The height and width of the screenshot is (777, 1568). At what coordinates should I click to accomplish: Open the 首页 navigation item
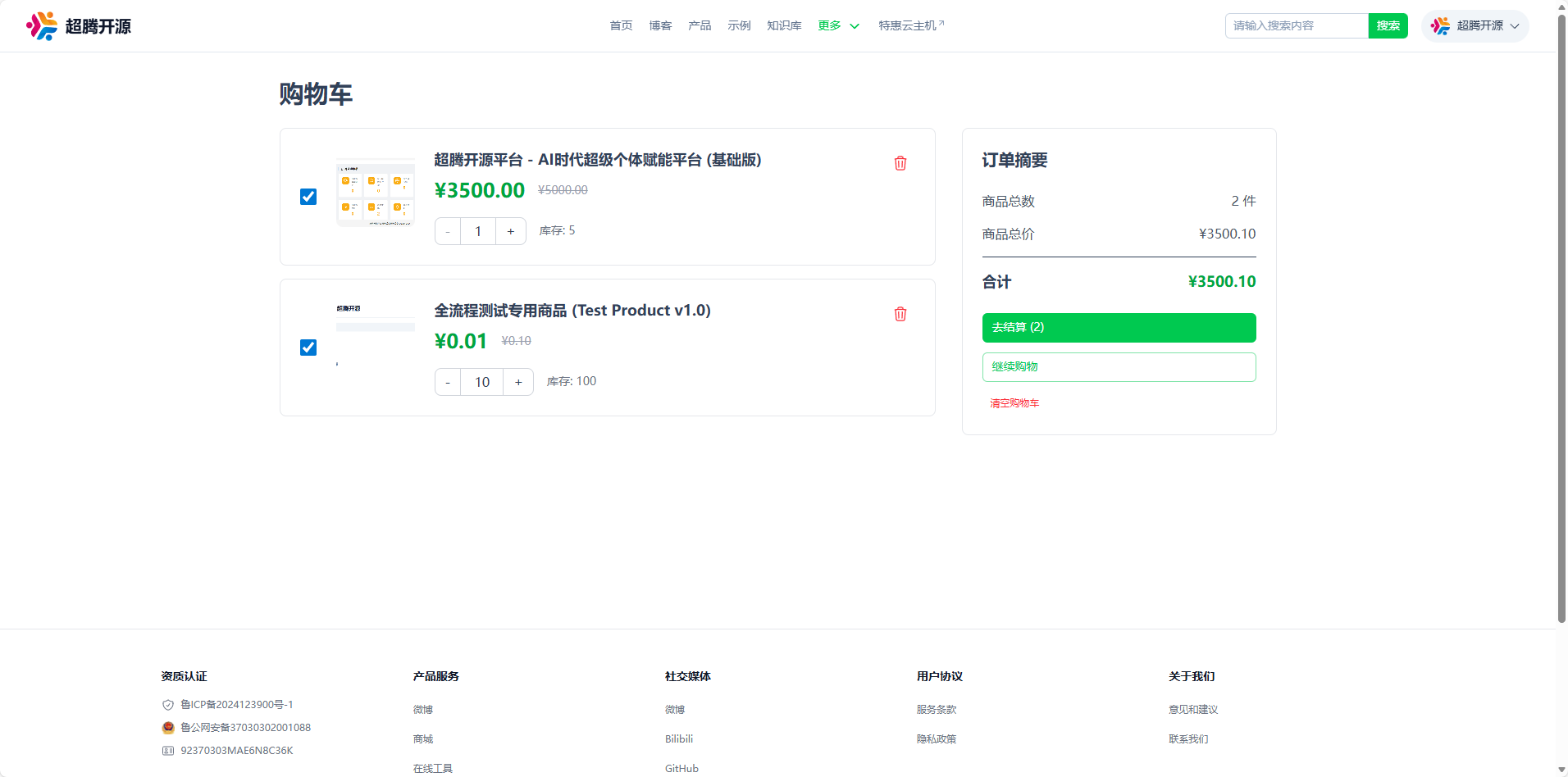click(x=620, y=25)
